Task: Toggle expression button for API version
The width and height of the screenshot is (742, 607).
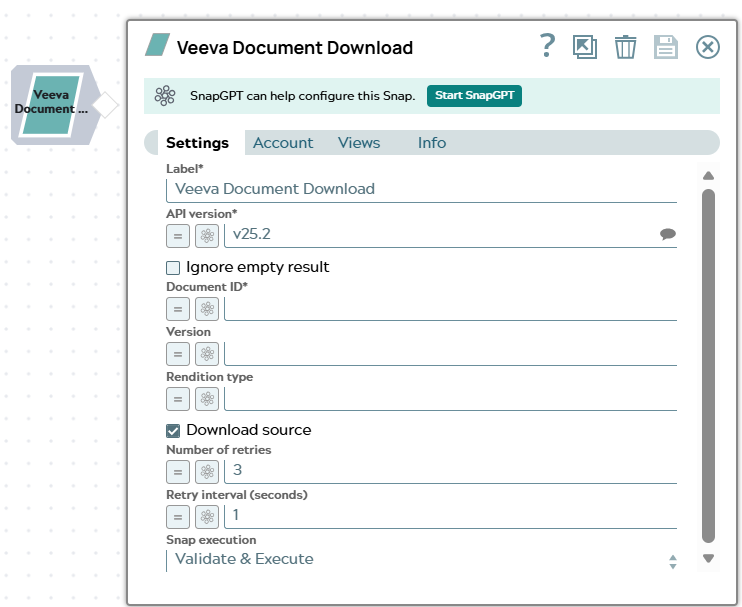Action: tap(178, 236)
